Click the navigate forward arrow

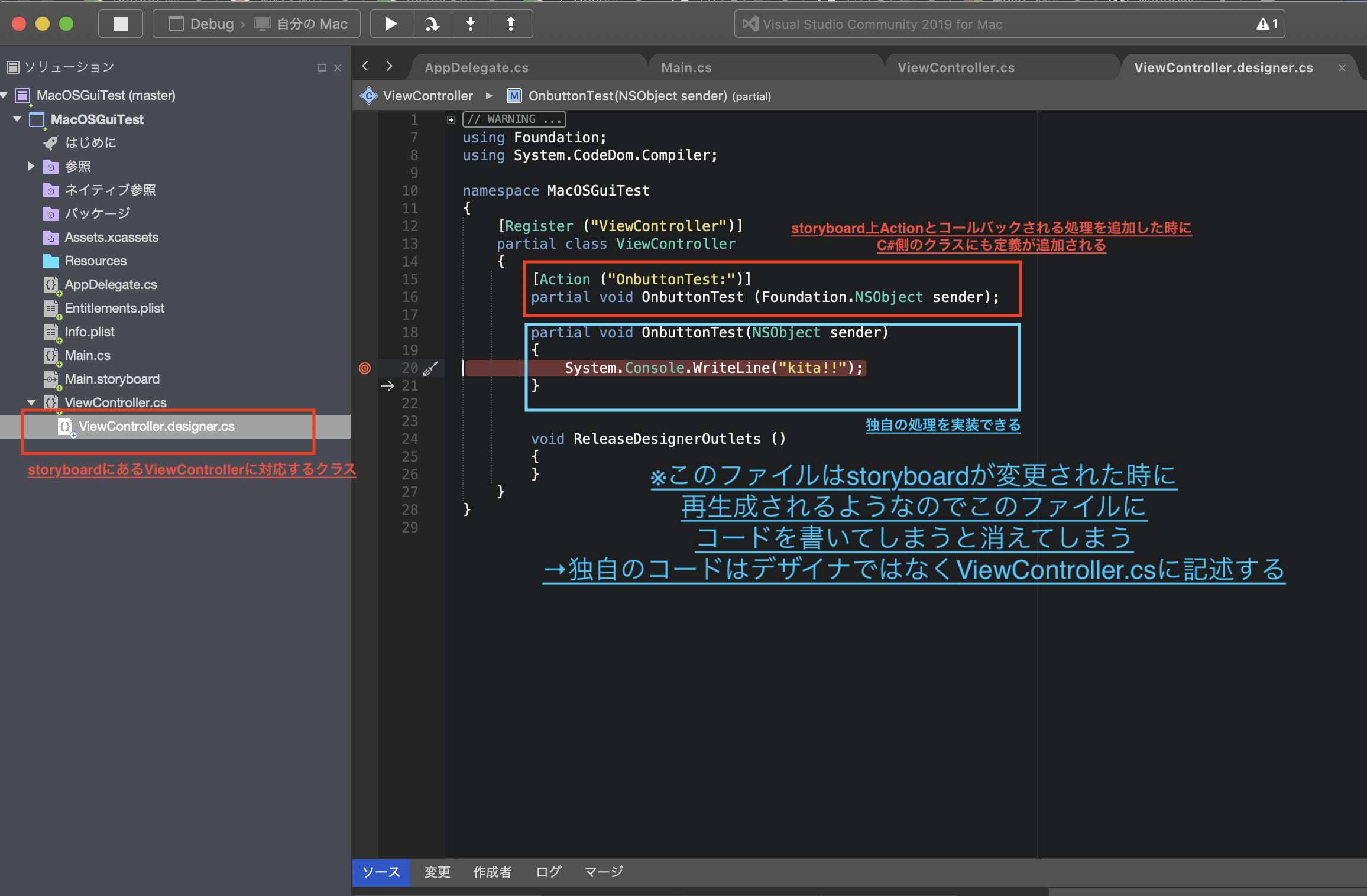pyautogui.click(x=389, y=66)
